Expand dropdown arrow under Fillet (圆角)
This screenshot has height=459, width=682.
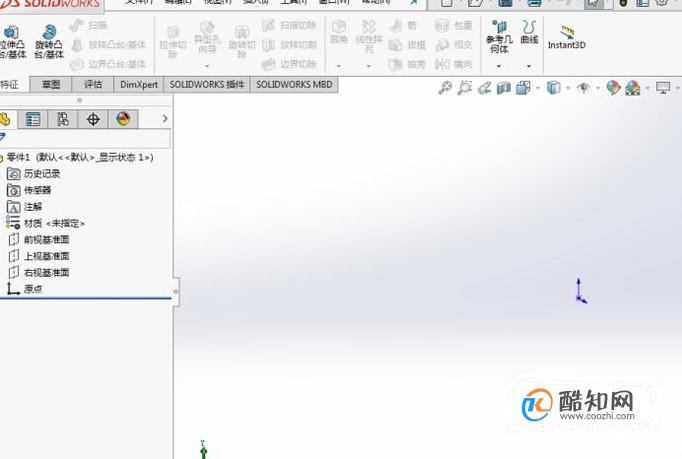339,66
